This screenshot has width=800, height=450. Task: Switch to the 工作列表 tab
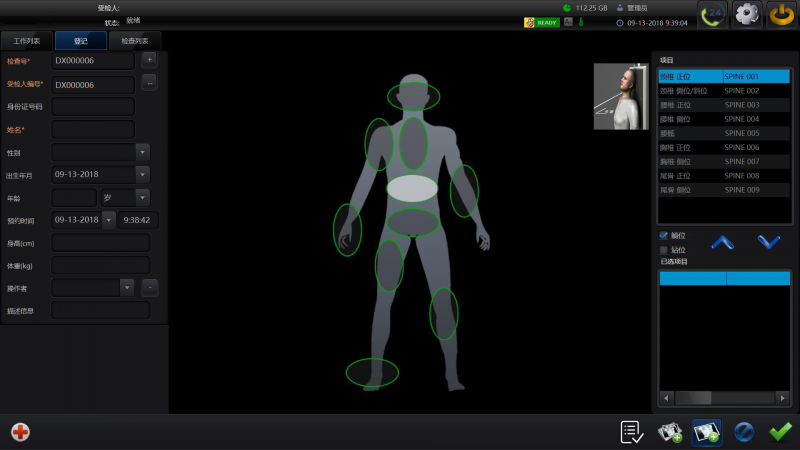click(x=27, y=41)
